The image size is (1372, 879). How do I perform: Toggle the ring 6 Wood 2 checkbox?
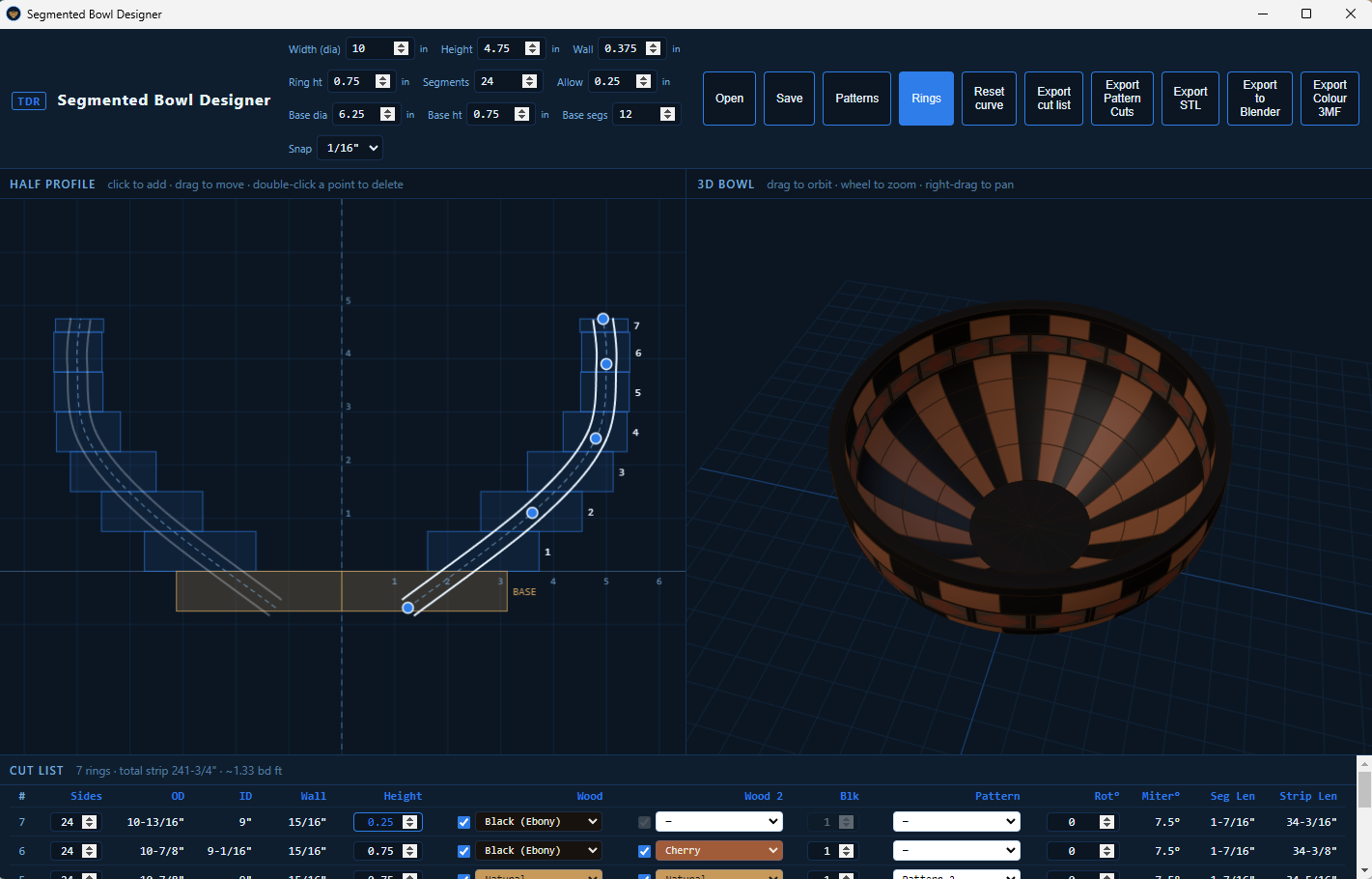(x=644, y=851)
